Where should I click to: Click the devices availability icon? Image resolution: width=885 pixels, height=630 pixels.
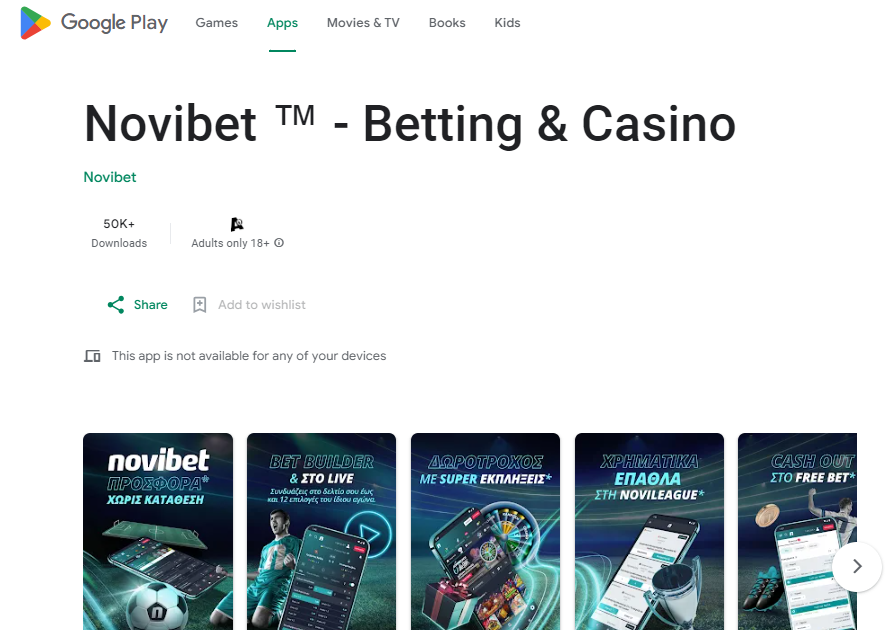tap(93, 356)
